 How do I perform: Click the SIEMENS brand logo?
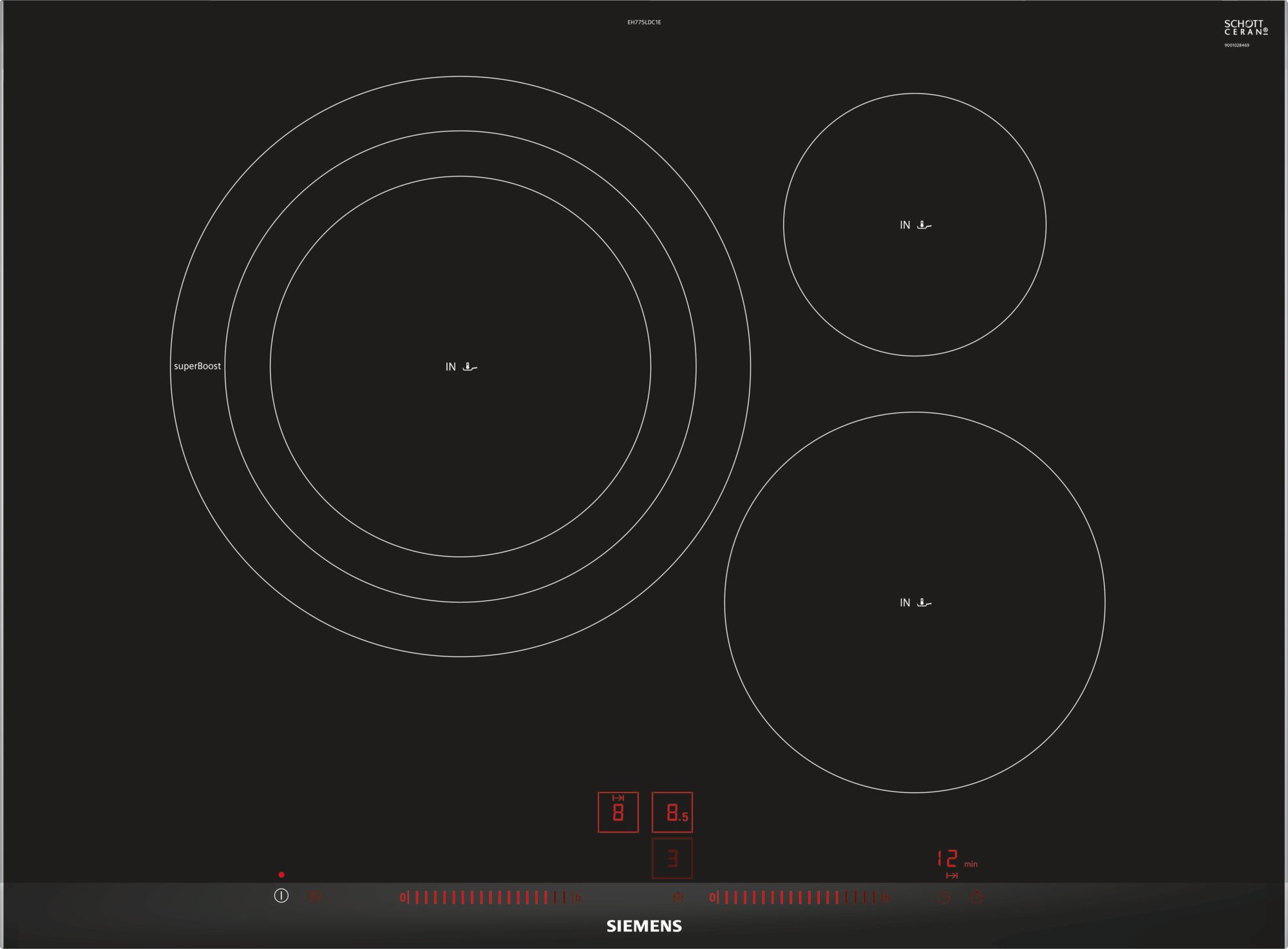[x=644, y=926]
